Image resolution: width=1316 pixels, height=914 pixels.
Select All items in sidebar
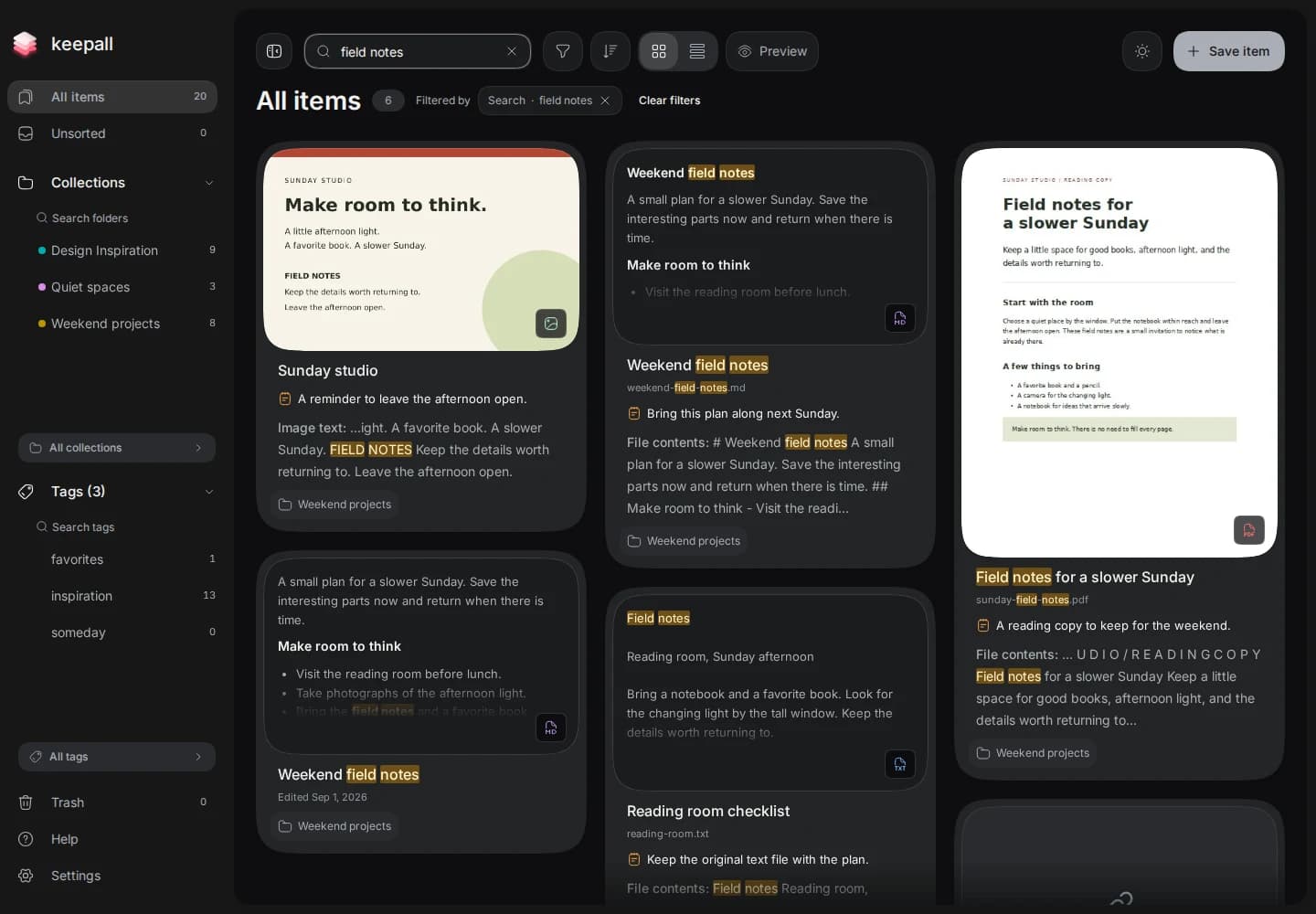(x=112, y=97)
